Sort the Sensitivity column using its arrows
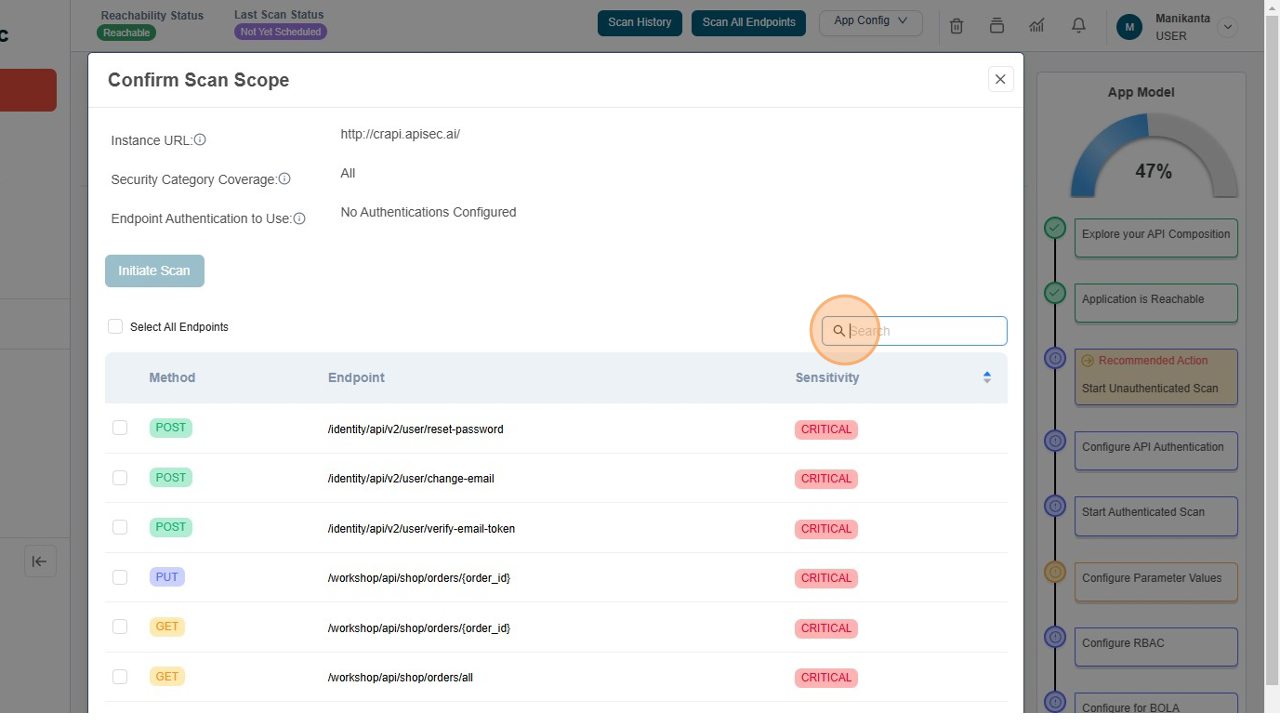The height and width of the screenshot is (720, 1280). [x=987, y=377]
